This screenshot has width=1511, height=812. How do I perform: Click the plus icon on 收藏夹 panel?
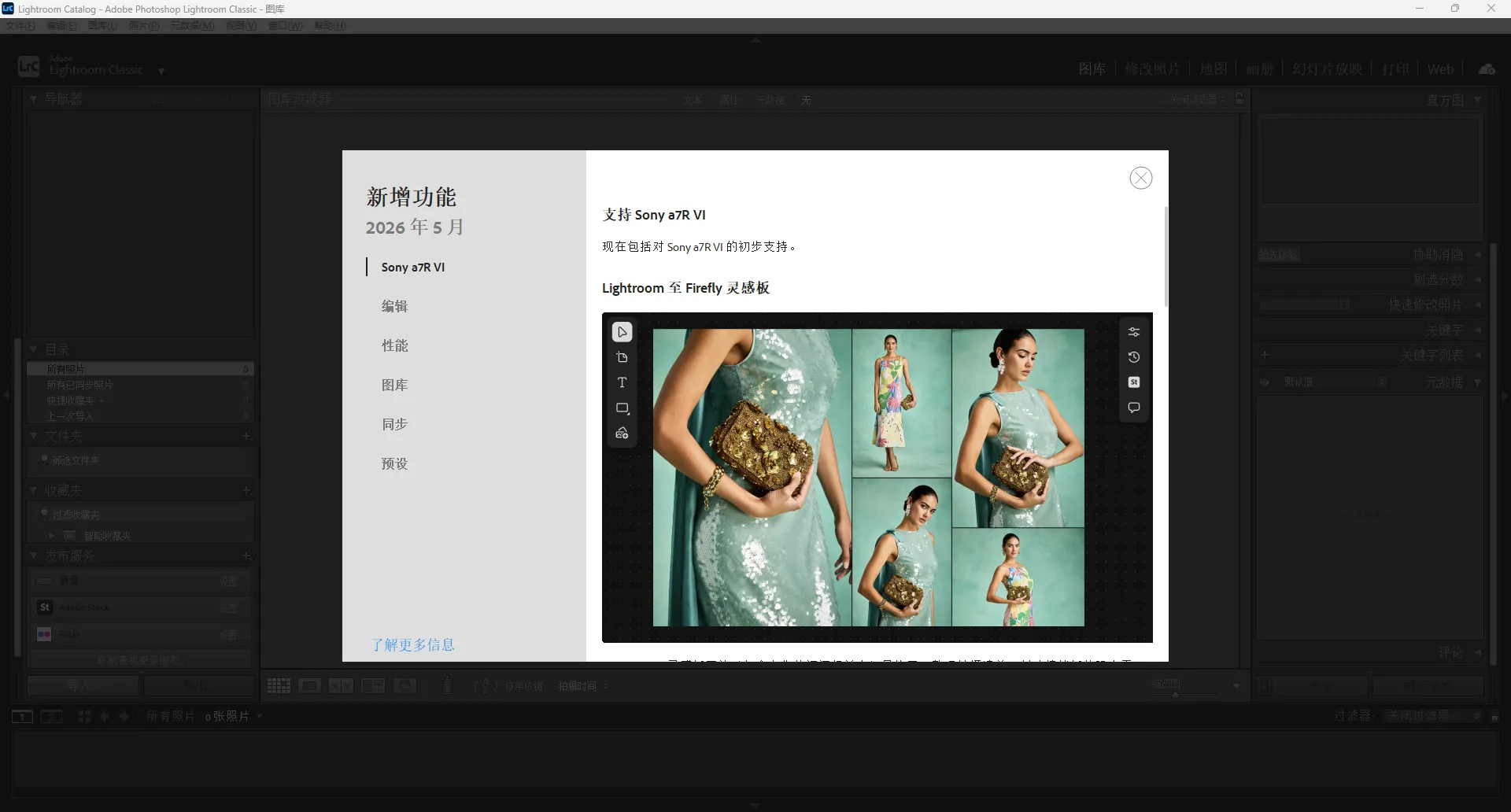point(246,490)
